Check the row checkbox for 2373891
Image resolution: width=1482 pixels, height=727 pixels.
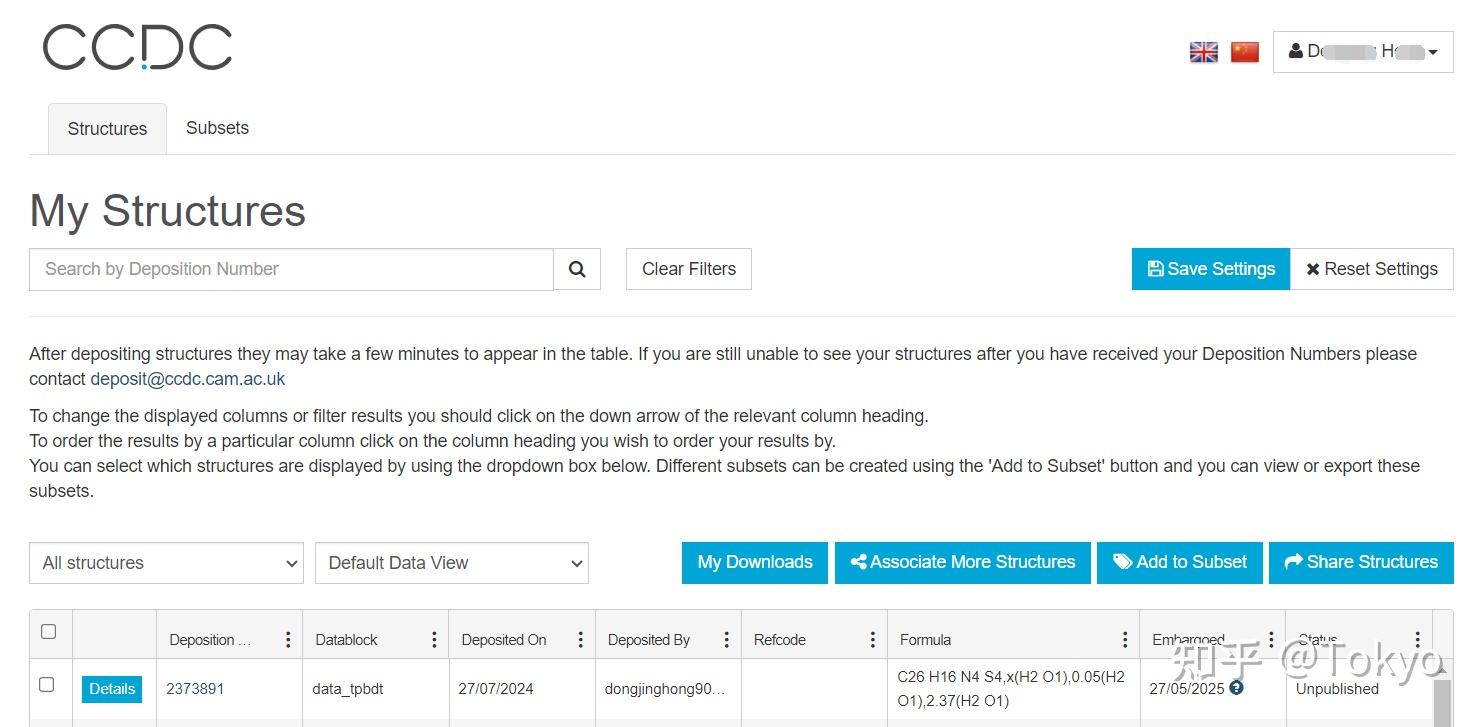click(46, 685)
